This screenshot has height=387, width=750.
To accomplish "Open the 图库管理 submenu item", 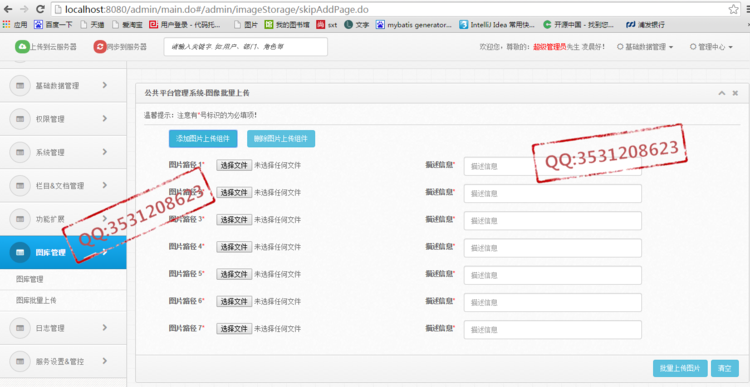I will tap(30, 279).
